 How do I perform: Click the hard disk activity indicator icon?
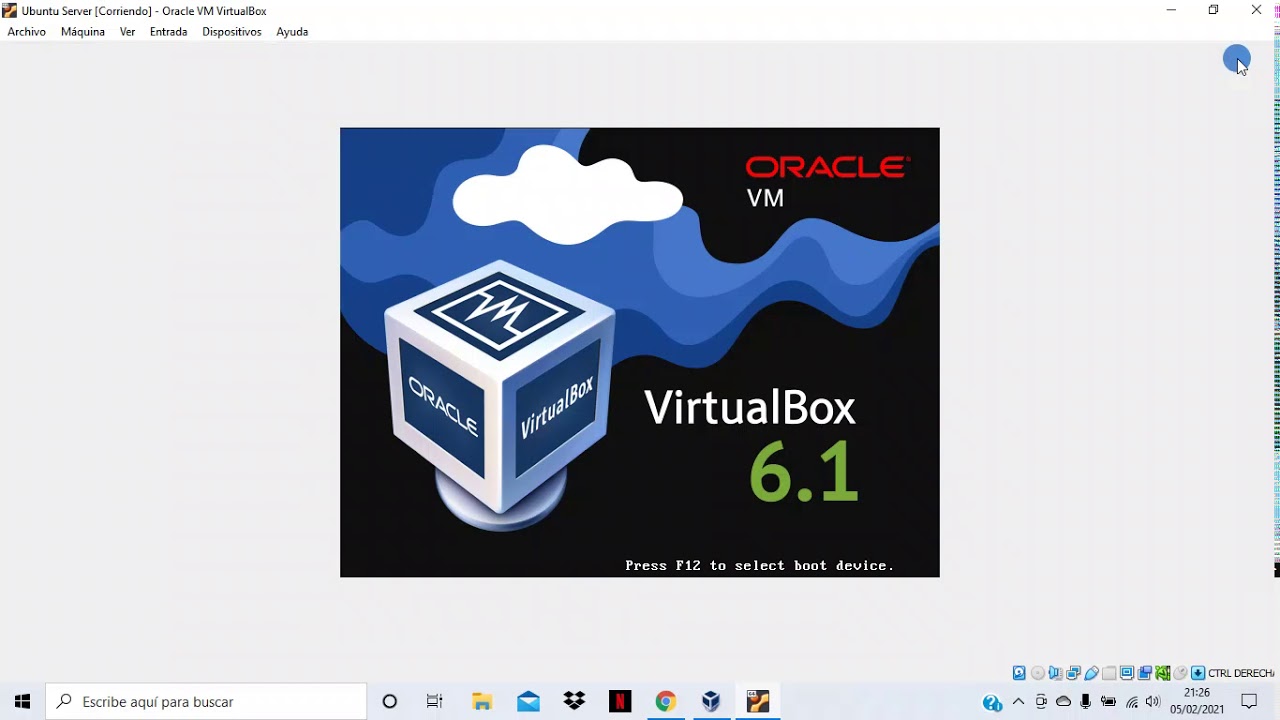(1019, 673)
